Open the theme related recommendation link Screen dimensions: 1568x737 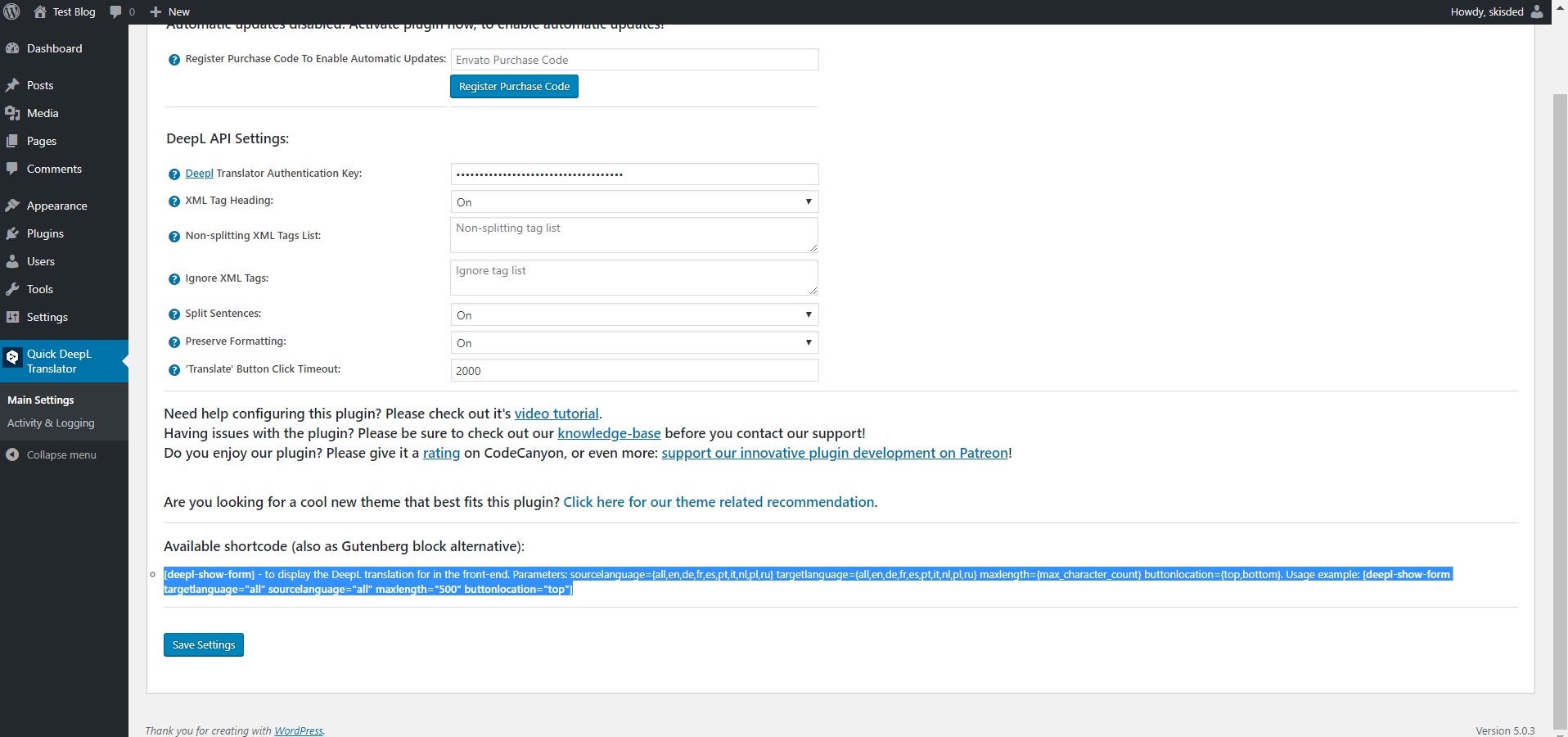click(x=719, y=502)
